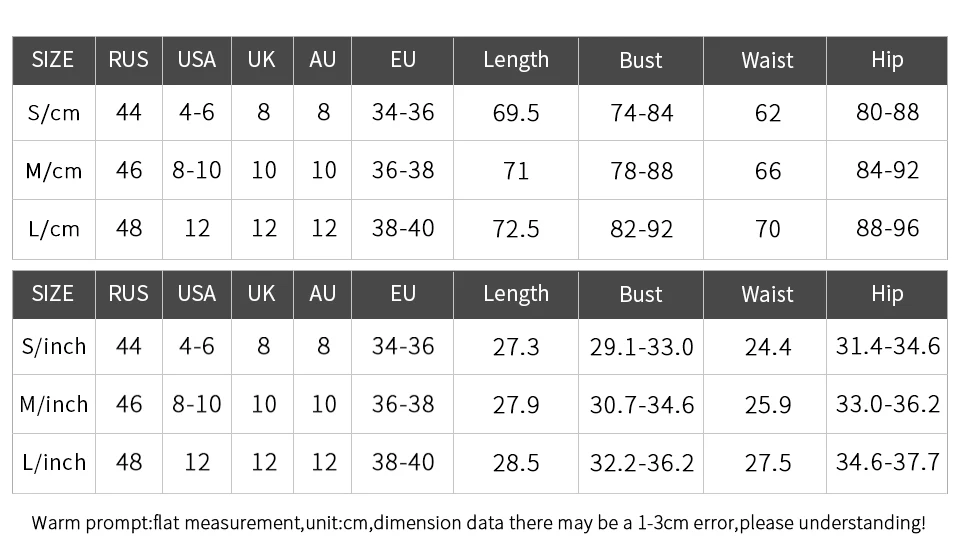Click the M/cm bust value 78-88
Viewport: 960px width, 544px height.
click(x=641, y=171)
